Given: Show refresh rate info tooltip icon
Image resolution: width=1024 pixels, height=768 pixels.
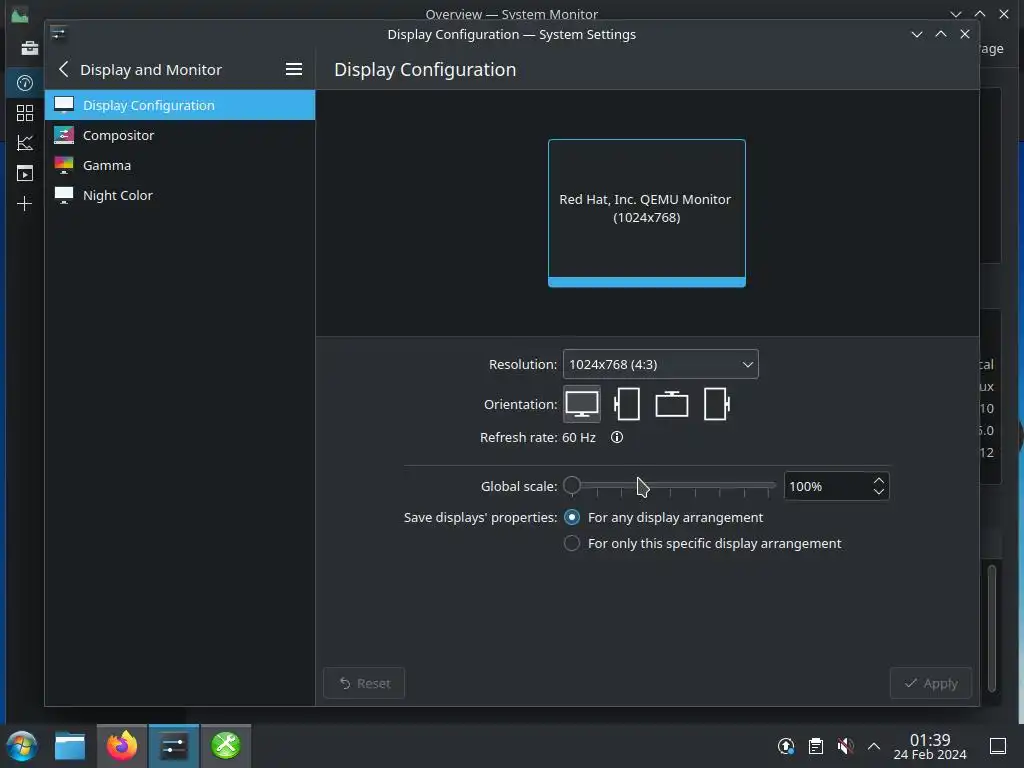Looking at the screenshot, I should tap(616, 438).
